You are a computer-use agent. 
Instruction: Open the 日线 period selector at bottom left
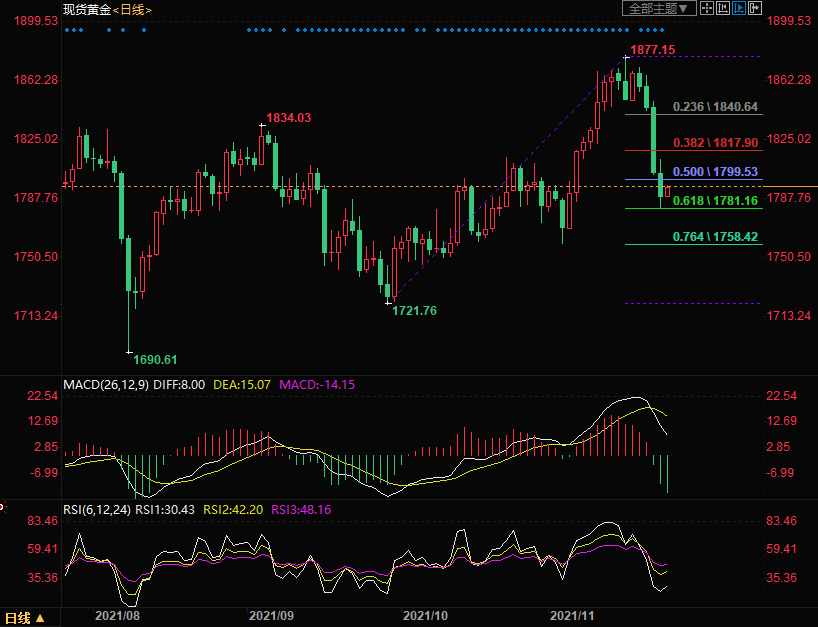[x=24, y=618]
